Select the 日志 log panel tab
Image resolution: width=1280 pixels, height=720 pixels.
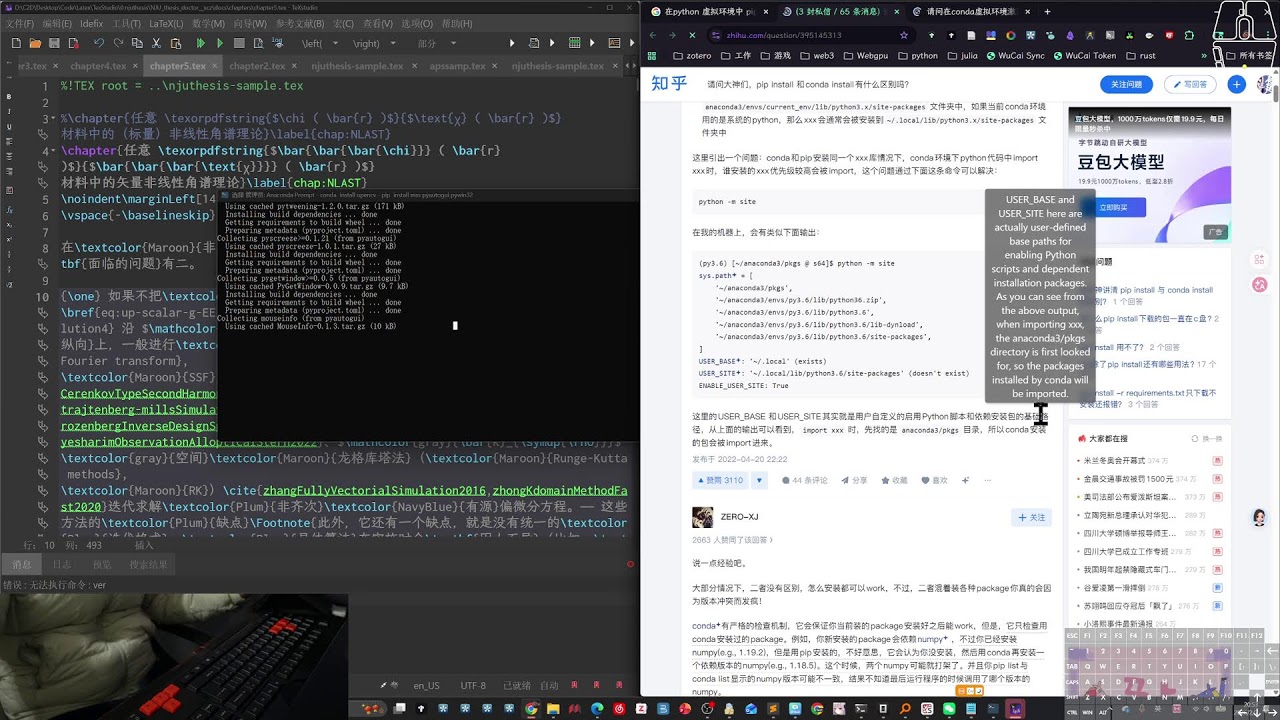coord(62,565)
